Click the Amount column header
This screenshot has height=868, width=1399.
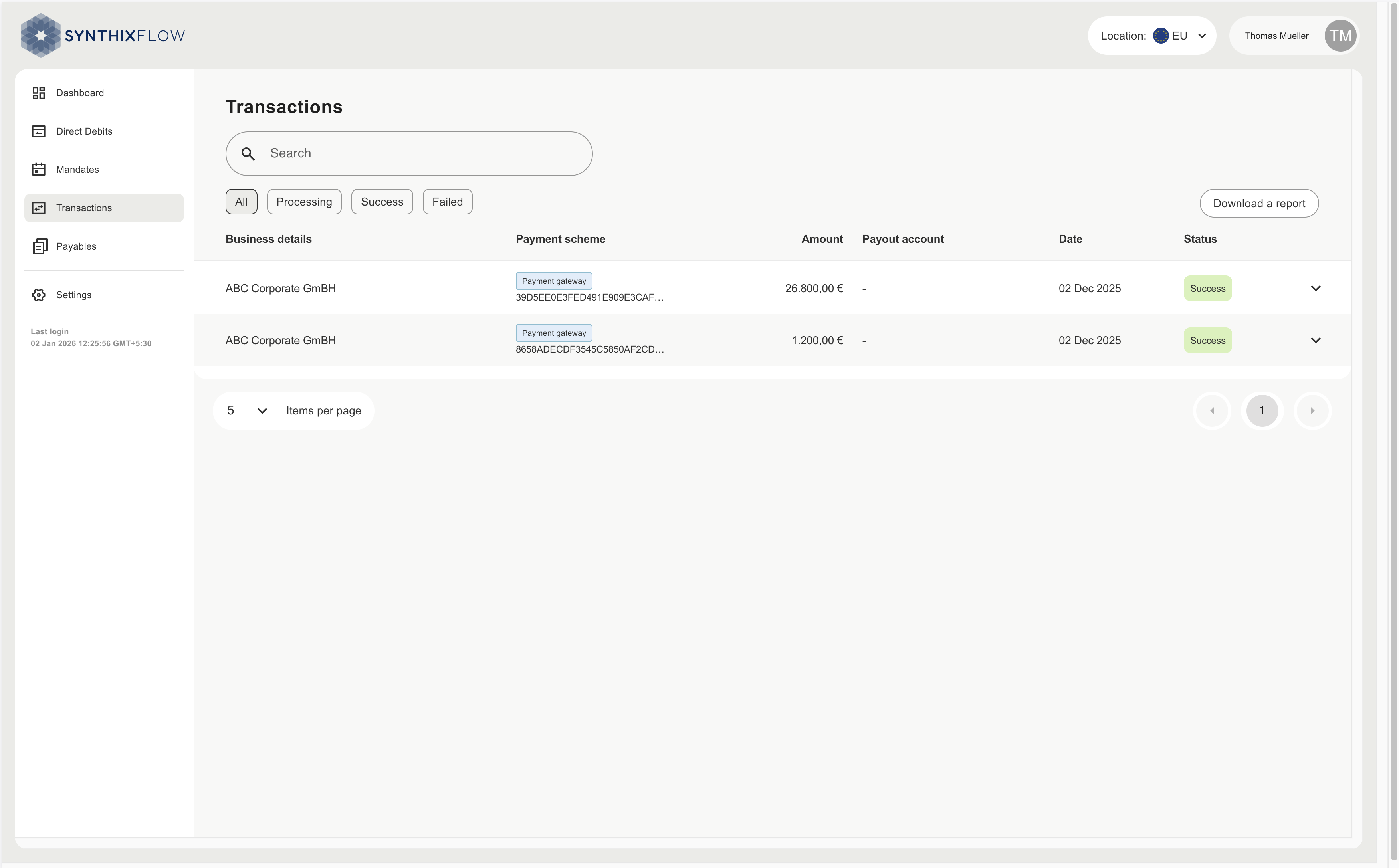(x=822, y=239)
